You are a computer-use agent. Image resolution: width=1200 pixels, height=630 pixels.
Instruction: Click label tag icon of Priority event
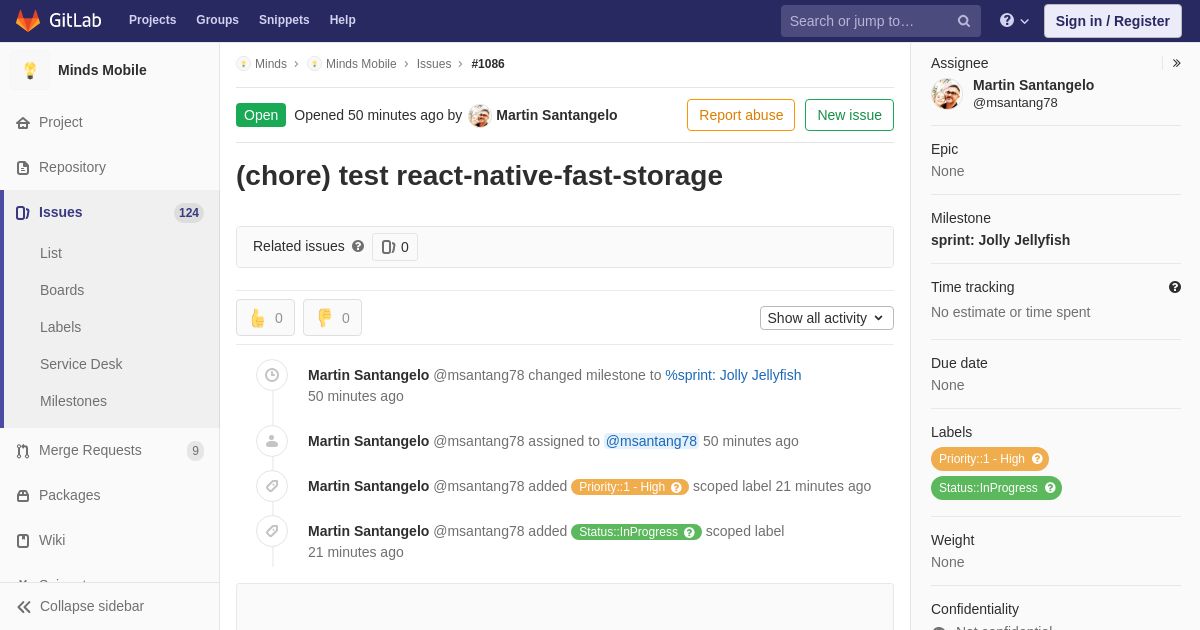272,486
